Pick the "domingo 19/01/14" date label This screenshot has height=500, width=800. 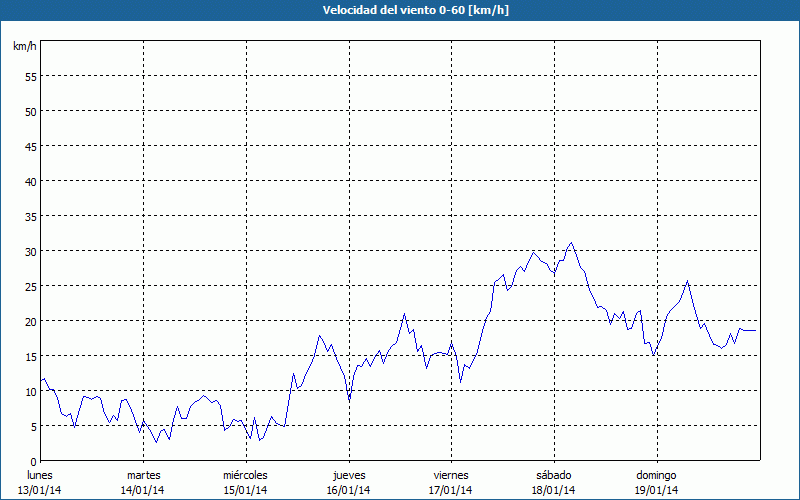(656, 482)
